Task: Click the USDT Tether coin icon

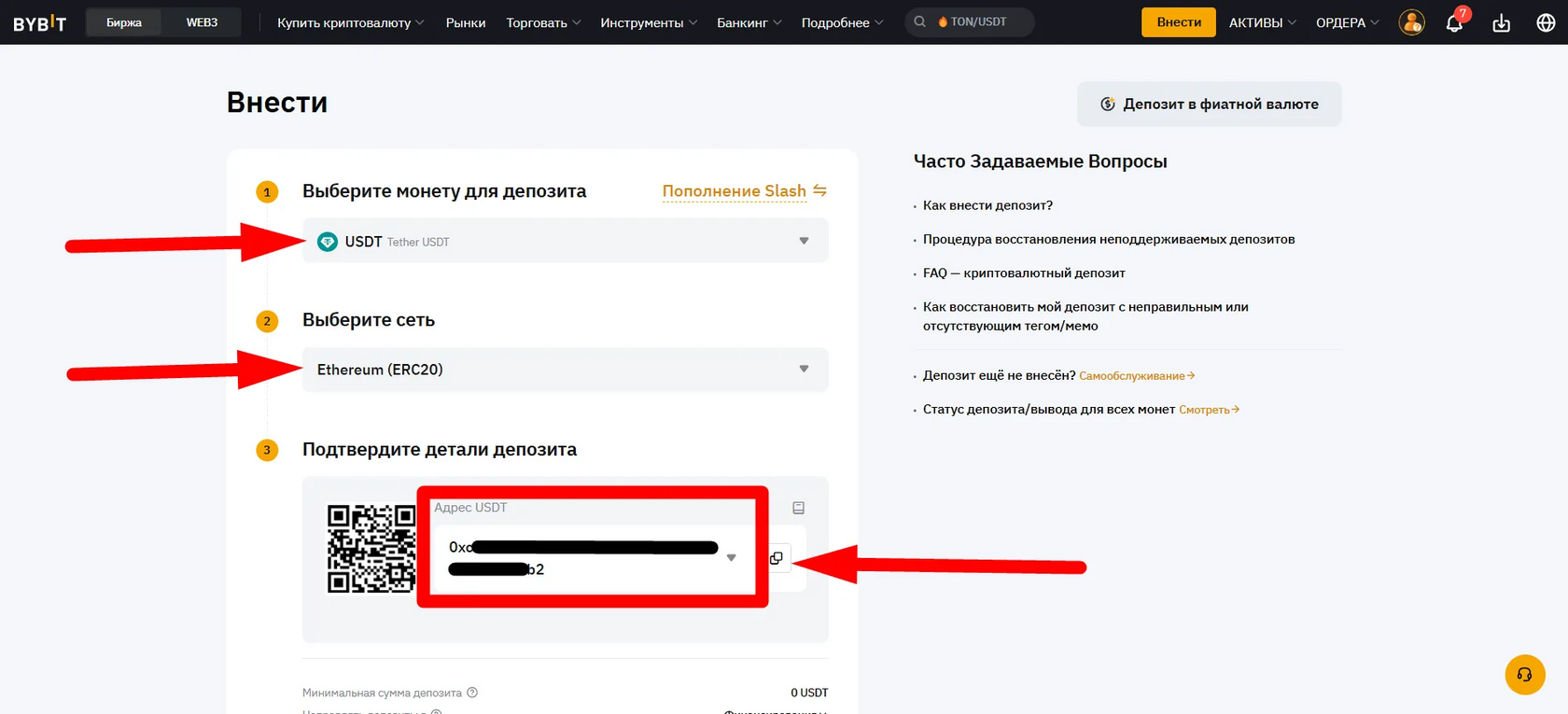Action: (327, 242)
